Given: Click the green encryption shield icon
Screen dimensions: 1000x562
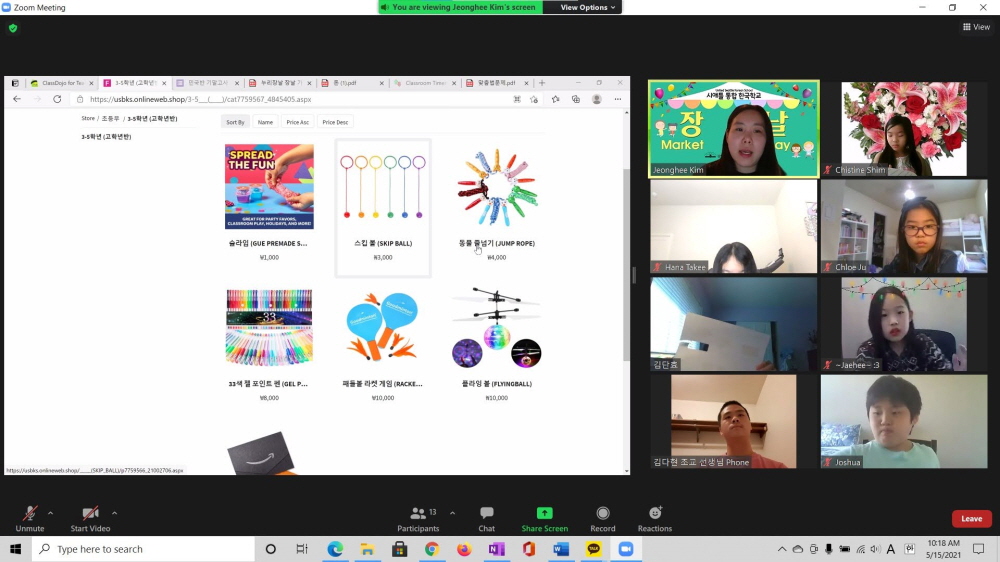Looking at the screenshot, I should [13, 28].
